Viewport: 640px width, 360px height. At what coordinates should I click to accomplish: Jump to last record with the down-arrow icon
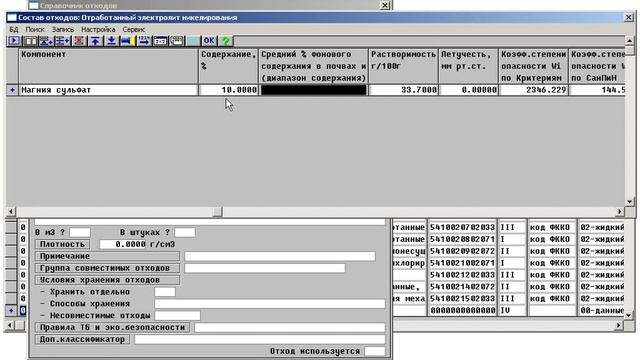111,41
